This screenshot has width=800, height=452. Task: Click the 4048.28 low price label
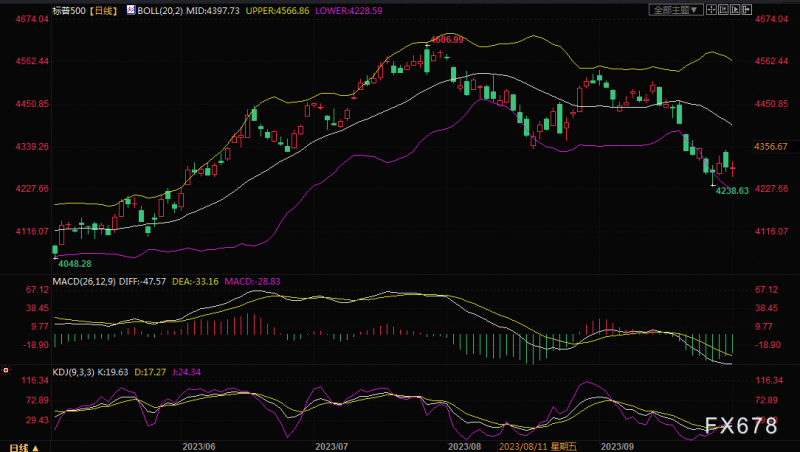(x=74, y=264)
